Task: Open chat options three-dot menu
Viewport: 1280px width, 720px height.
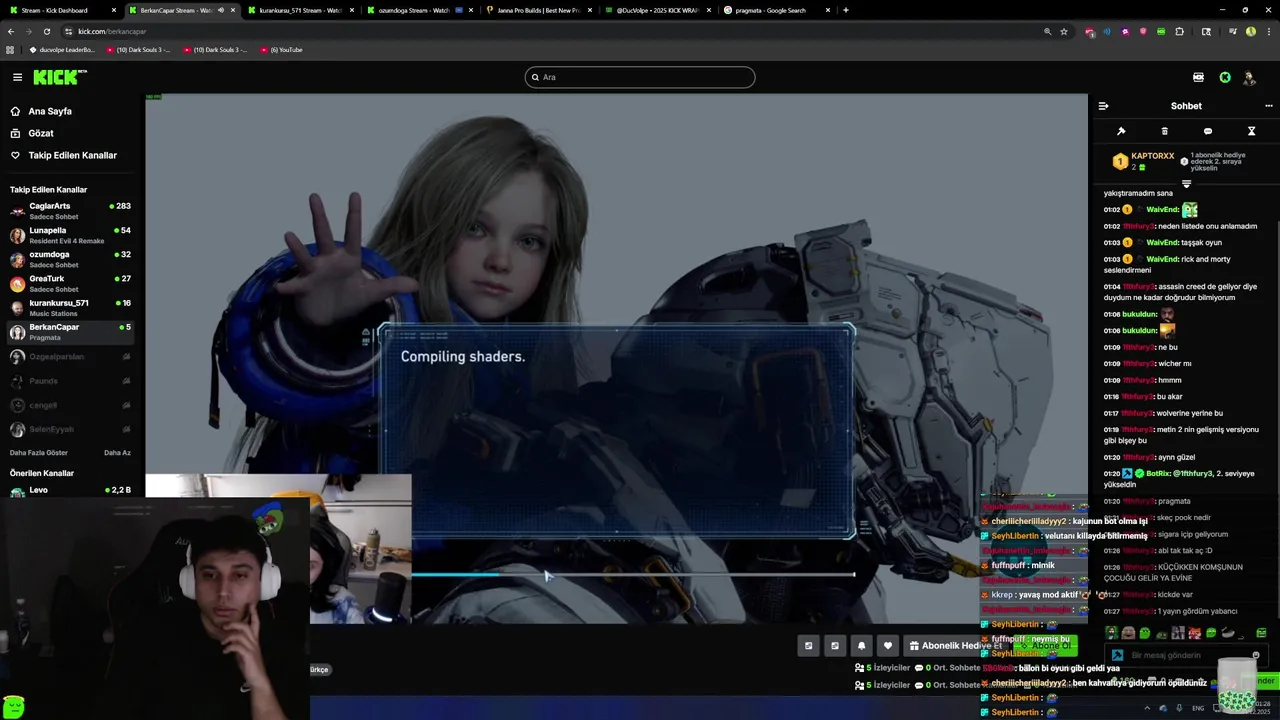Action: 1269,106
